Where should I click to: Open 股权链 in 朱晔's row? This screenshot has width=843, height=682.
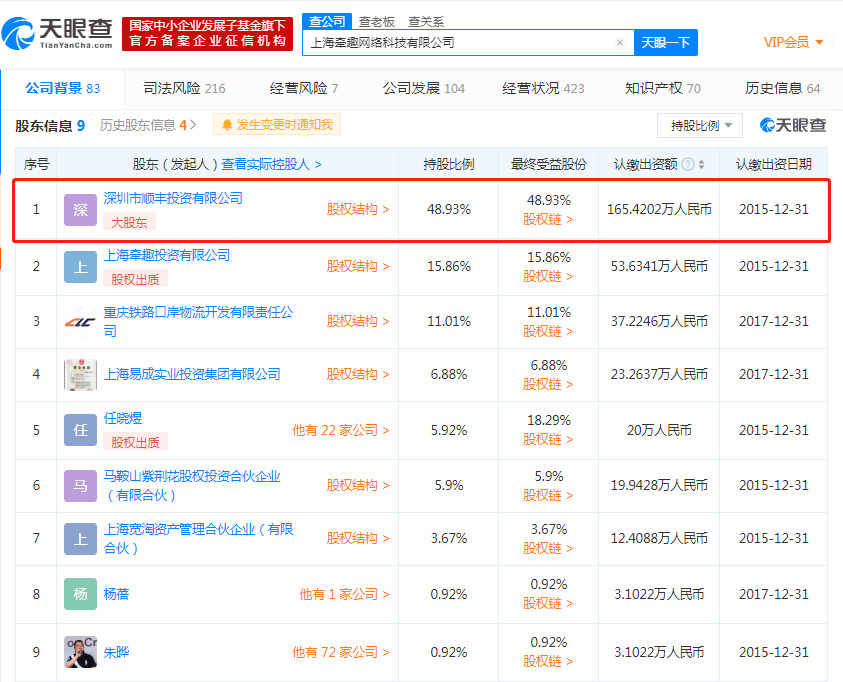(548, 661)
